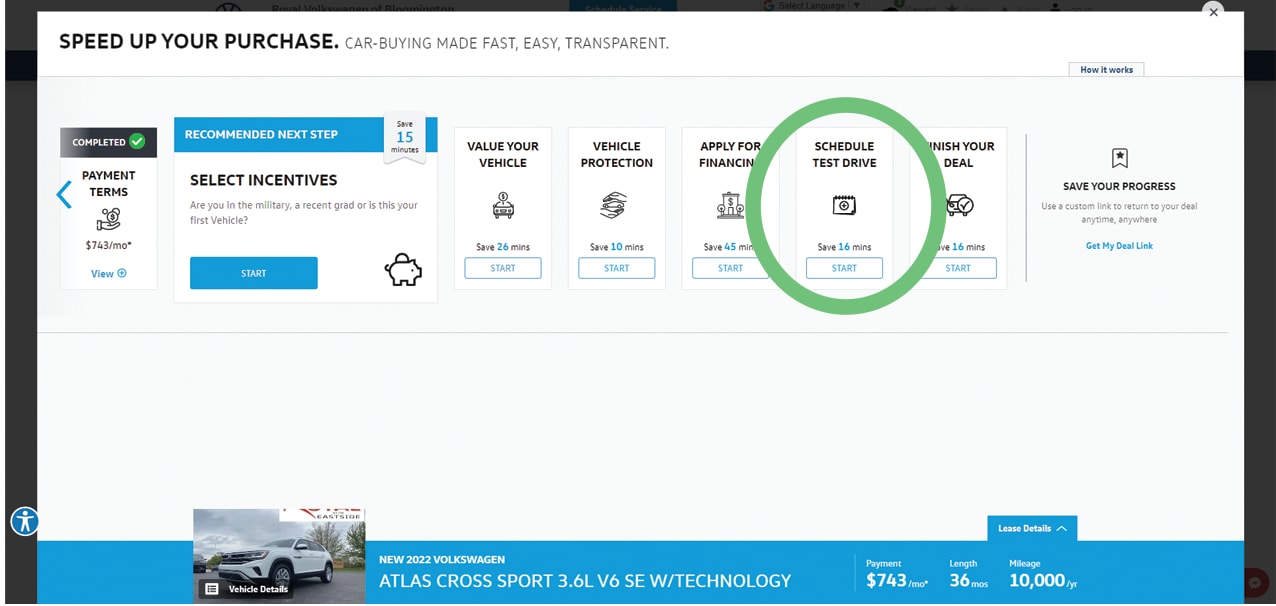Click the Payment Terms money hand icon
Viewport: 1276px width, 606px height.
click(x=108, y=220)
